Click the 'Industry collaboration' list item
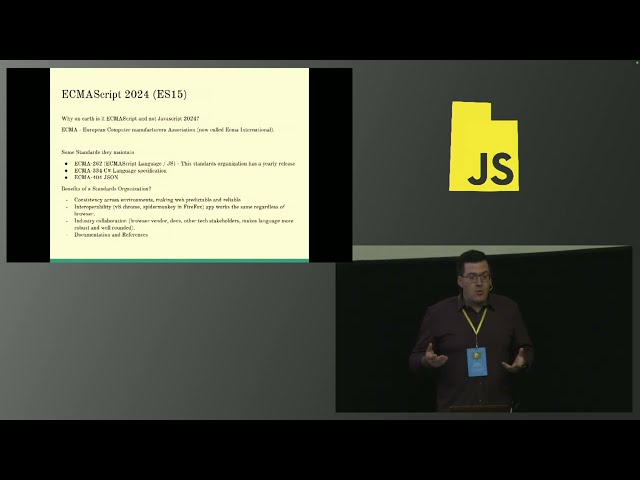The height and width of the screenshot is (480, 640). click(184, 224)
